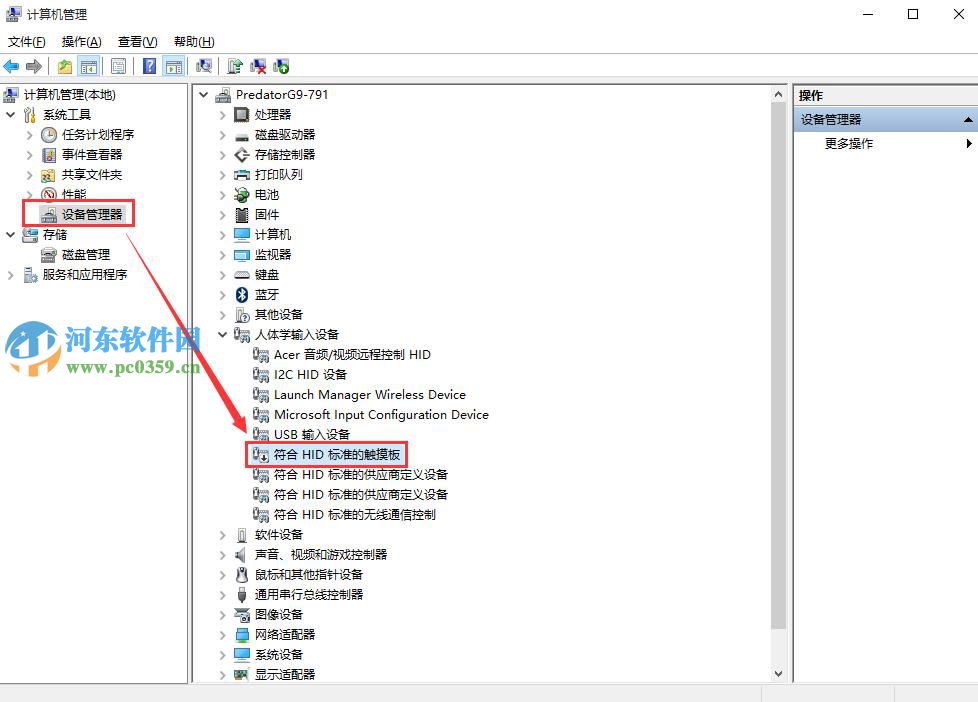Expand the 鼠标和其他指针设备 node
Screen dimensions: 978x702
pos(222,575)
